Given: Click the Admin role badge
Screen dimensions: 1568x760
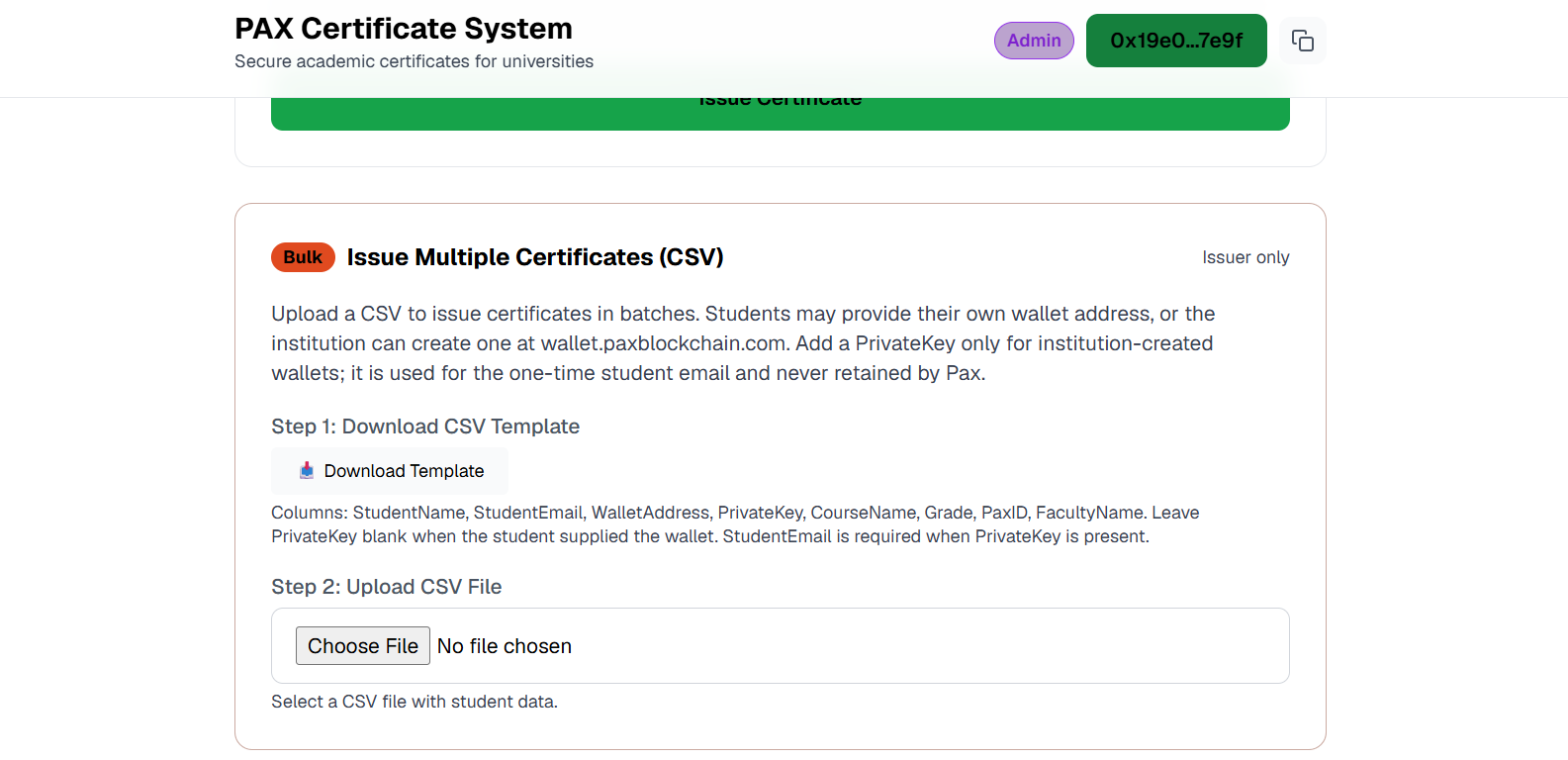Looking at the screenshot, I should [x=1034, y=41].
